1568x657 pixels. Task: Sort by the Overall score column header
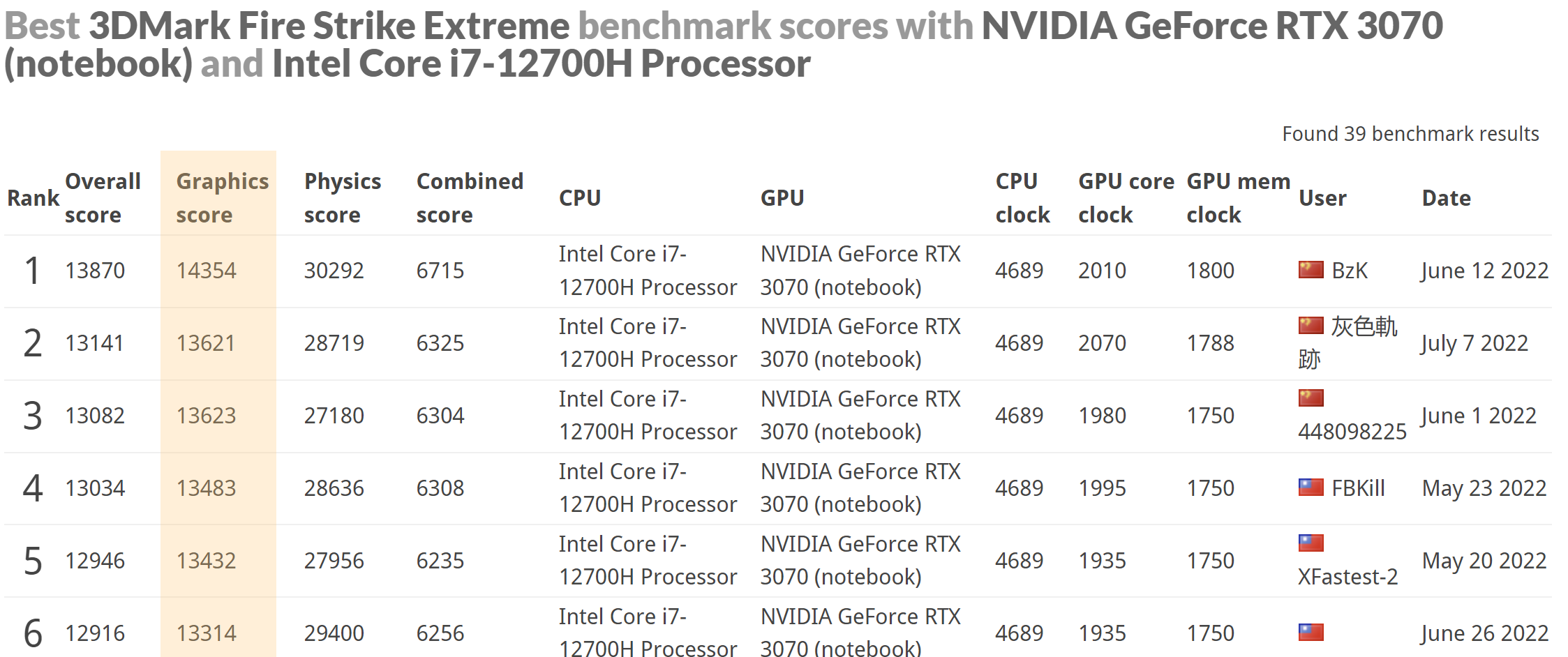click(103, 198)
